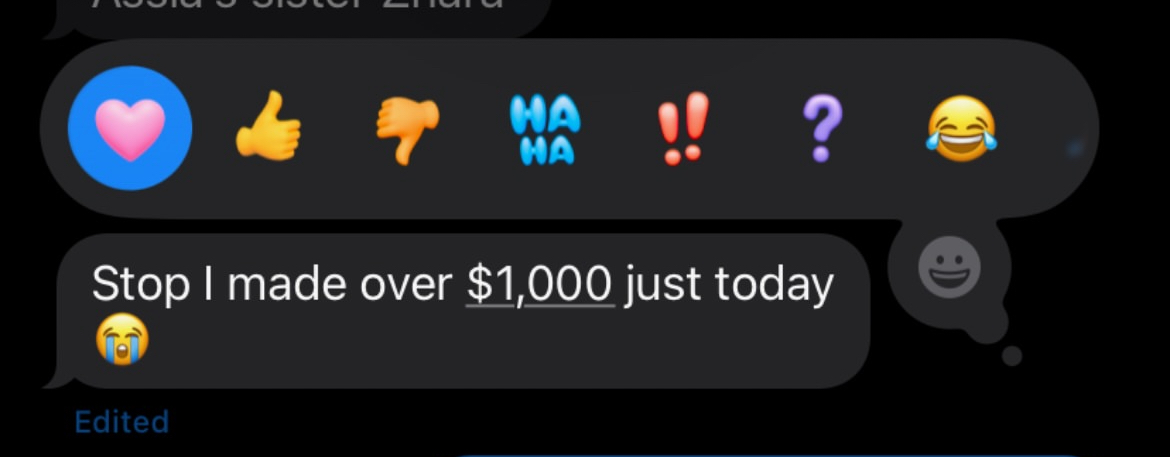Choose the HA HA tapback reaction
Image resolution: width=1170 pixels, height=457 pixels.
(545, 131)
